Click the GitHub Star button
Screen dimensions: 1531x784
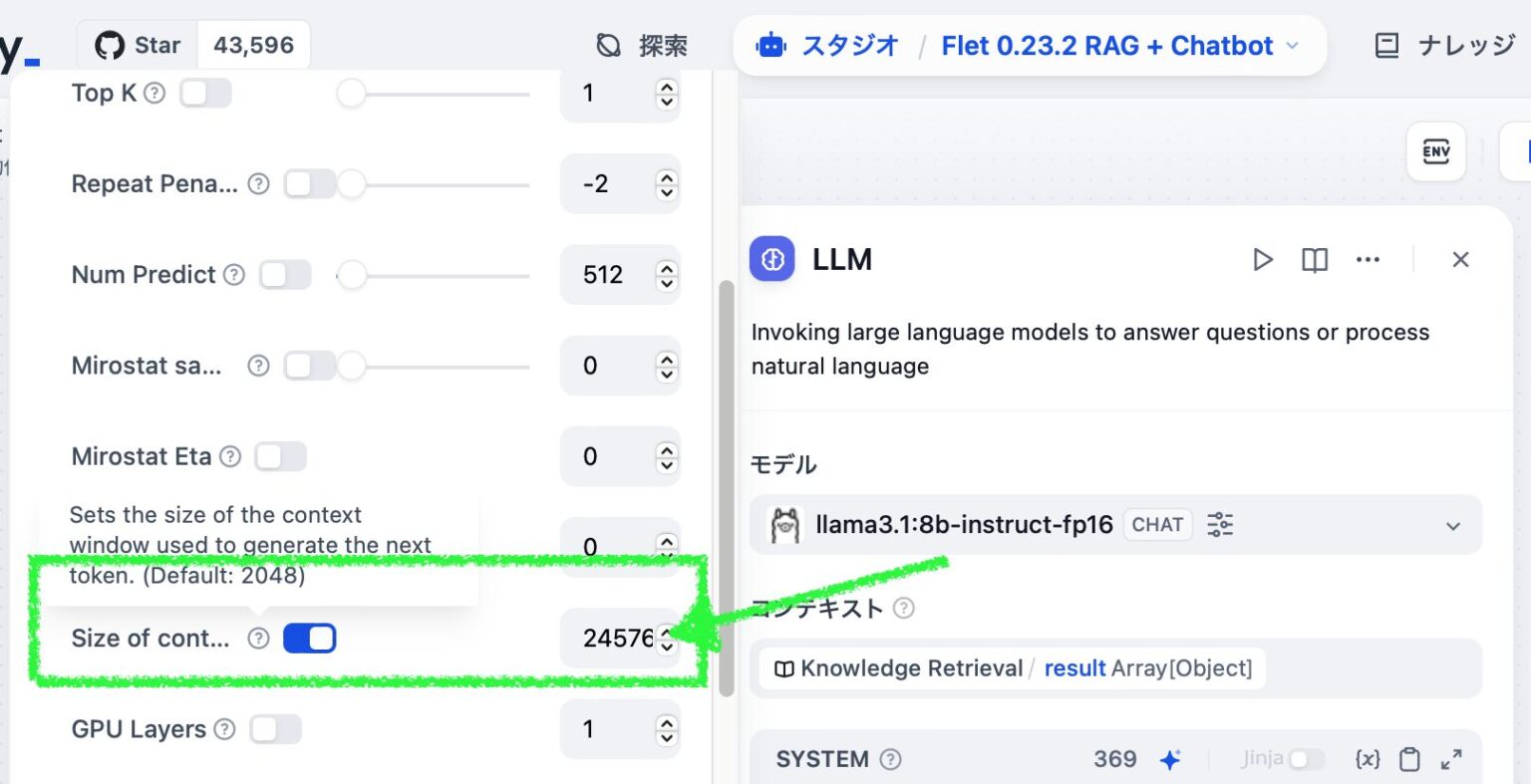point(139,46)
